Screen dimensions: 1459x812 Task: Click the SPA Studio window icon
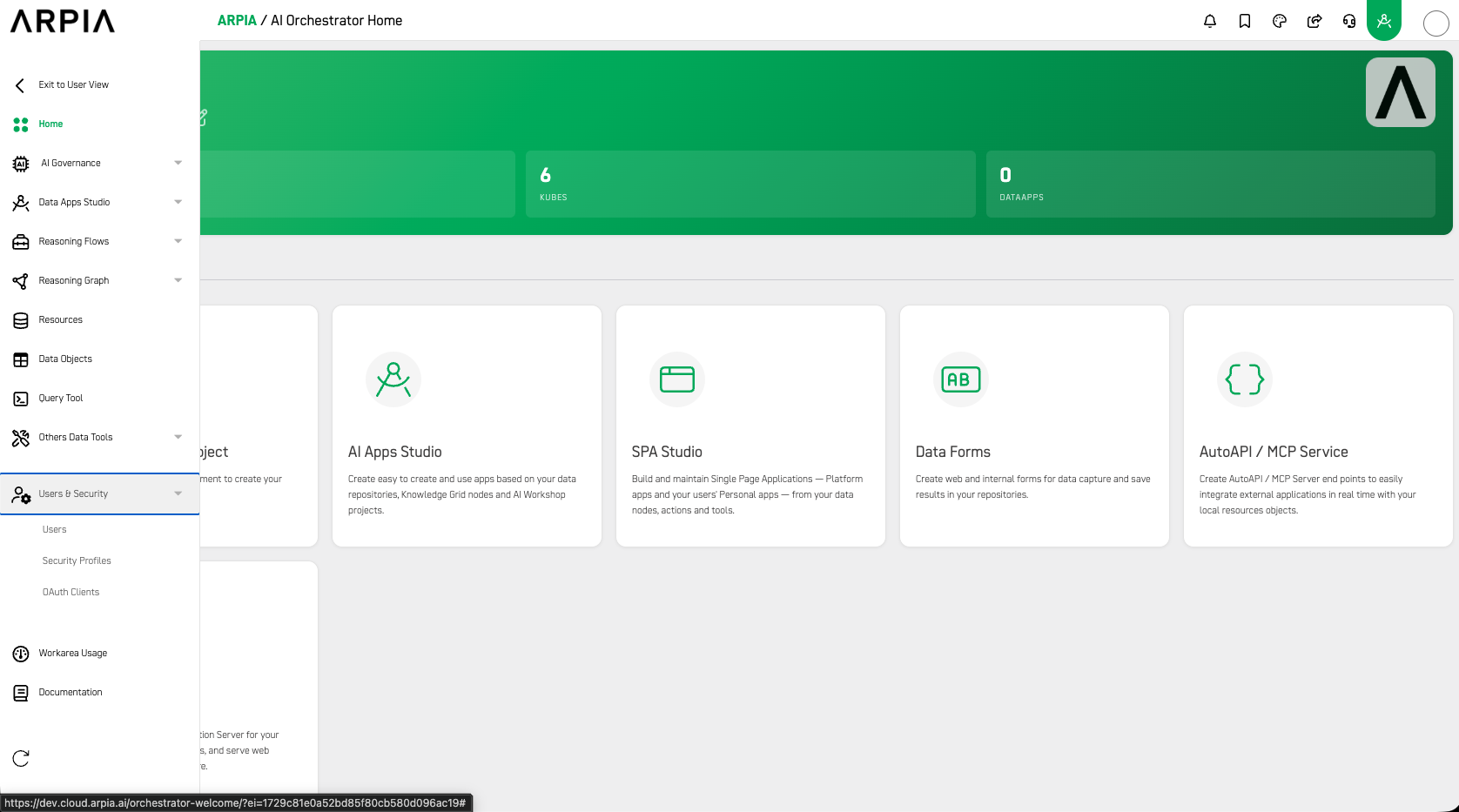coord(677,379)
